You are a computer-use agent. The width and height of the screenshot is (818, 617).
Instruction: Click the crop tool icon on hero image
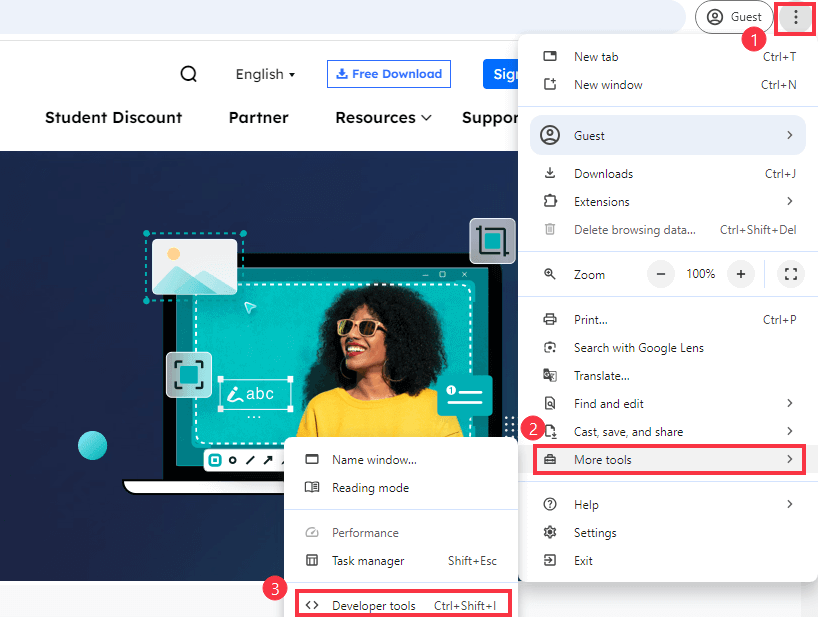pyautogui.click(x=492, y=241)
